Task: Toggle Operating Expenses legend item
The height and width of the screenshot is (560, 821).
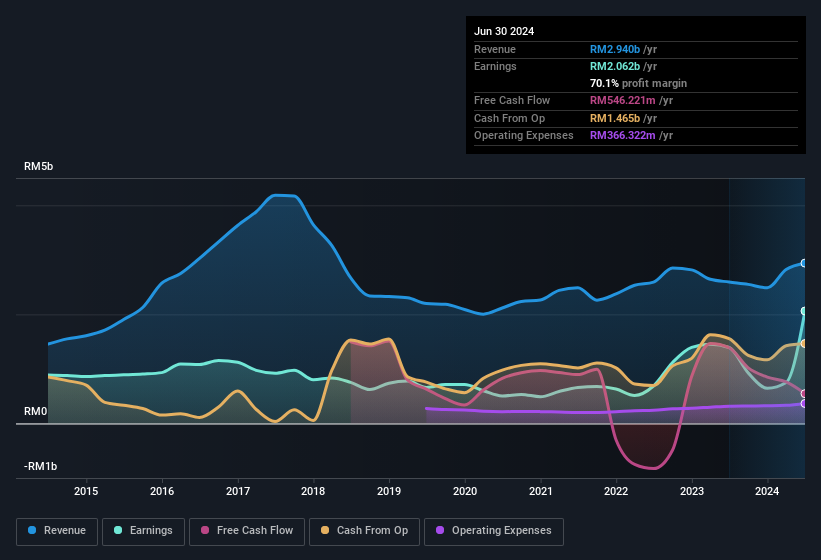Action: pyautogui.click(x=494, y=530)
